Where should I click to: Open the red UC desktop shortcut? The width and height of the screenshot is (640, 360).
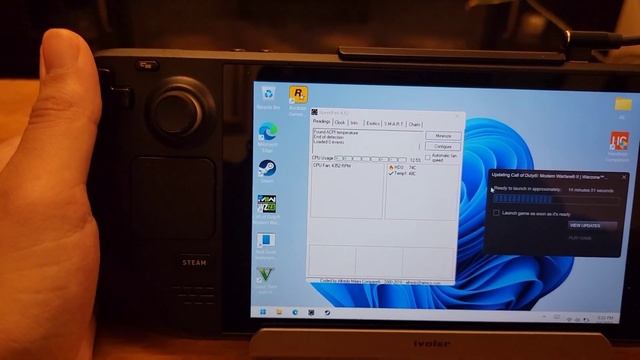619,146
